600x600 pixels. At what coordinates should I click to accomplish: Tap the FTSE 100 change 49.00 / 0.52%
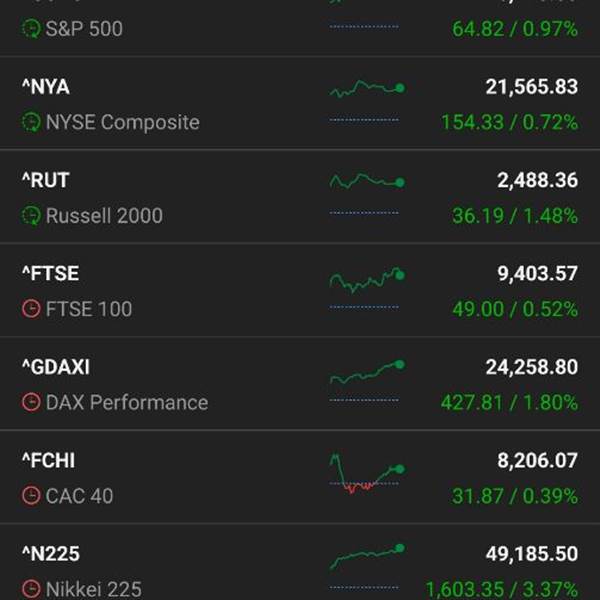pos(514,309)
